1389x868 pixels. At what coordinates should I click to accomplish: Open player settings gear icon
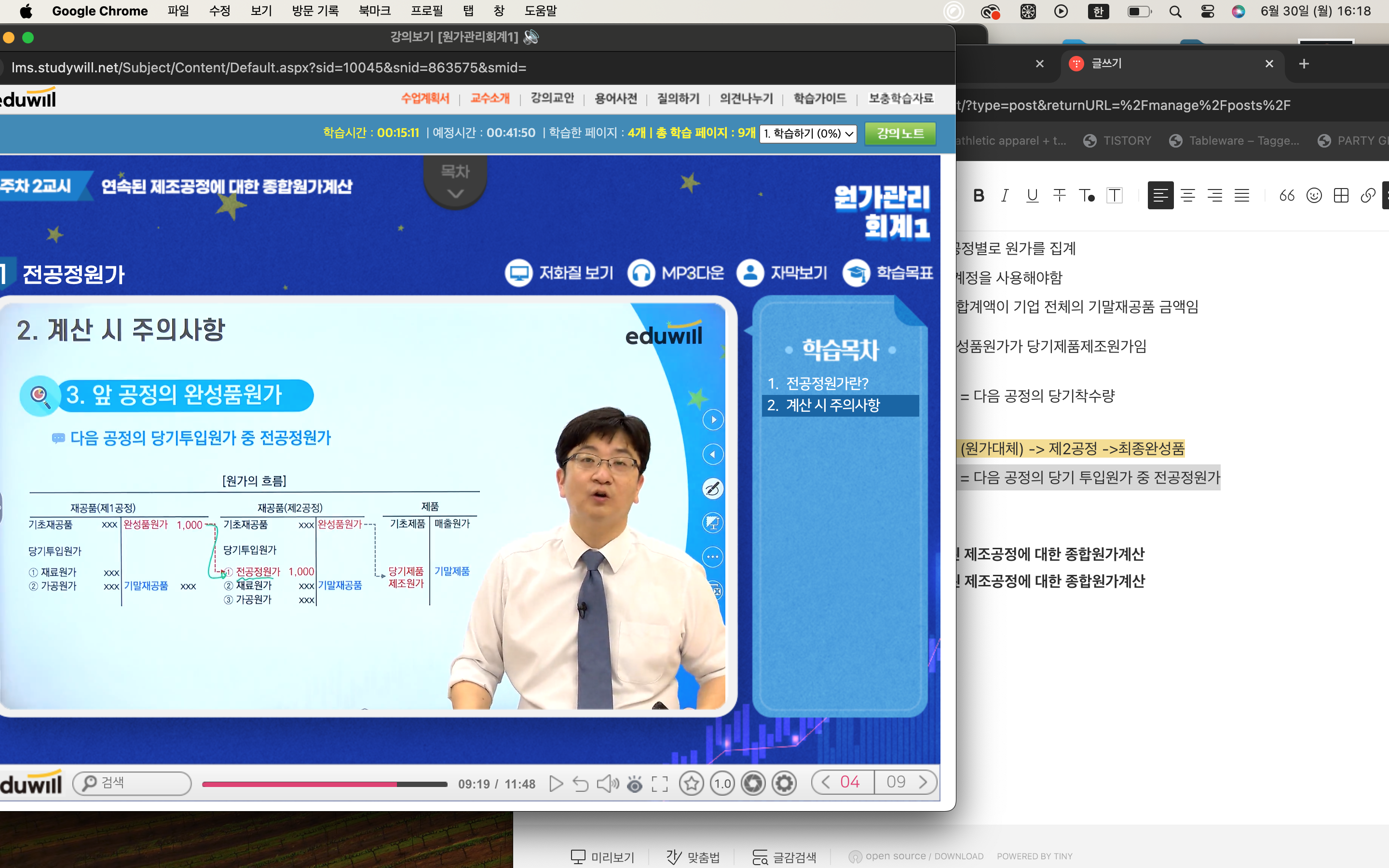(x=784, y=783)
